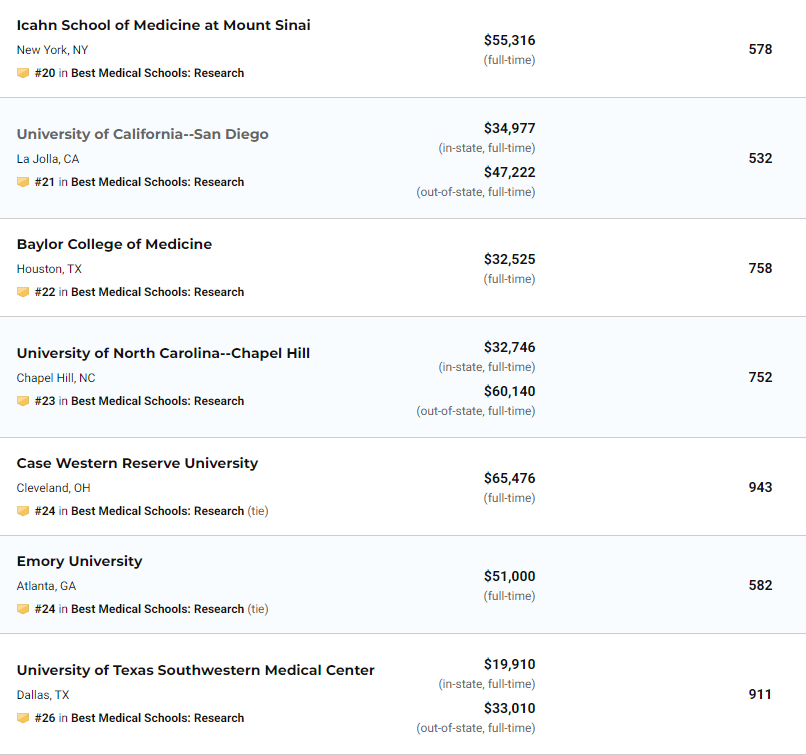Click the #22 rank number
Screen dimensions: 806x755
tap(45, 292)
